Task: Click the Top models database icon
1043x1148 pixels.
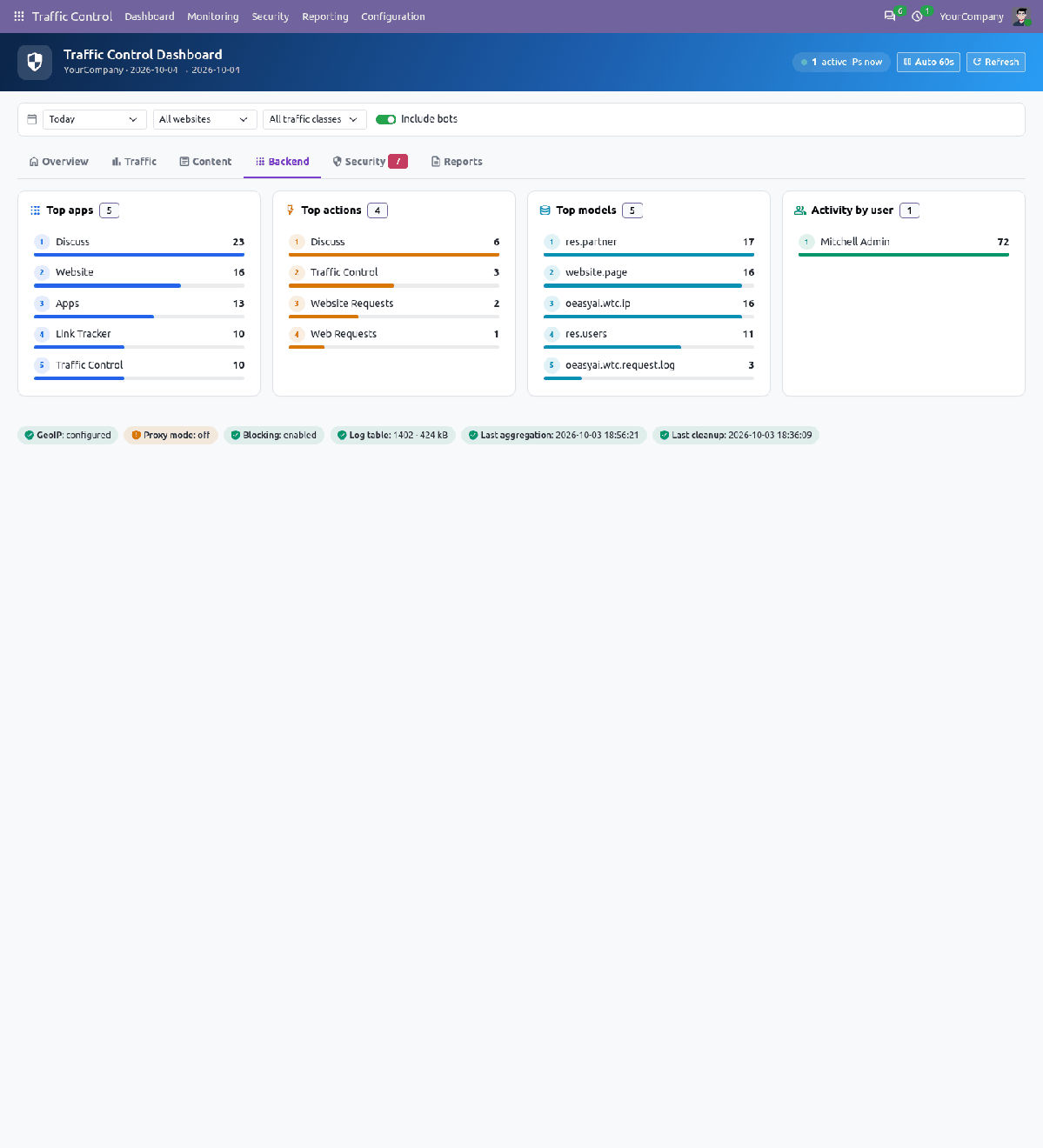Action: tap(545, 210)
